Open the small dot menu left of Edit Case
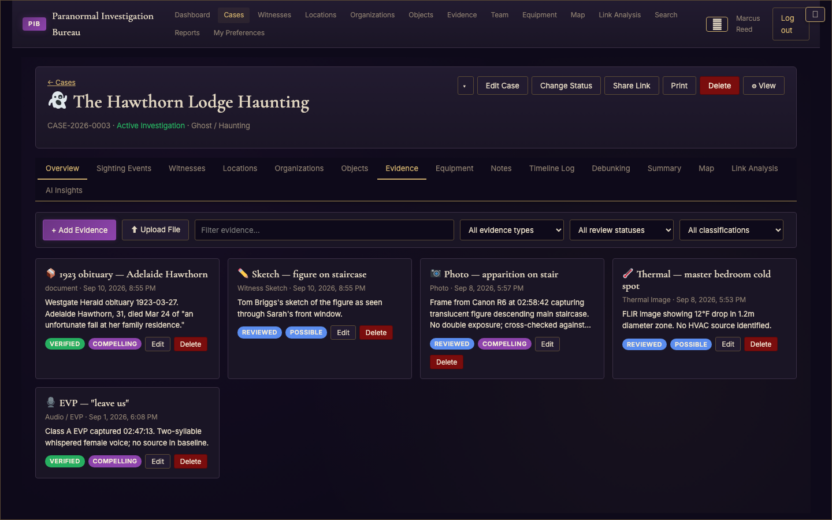This screenshot has width=832, height=520. pyautogui.click(x=465, y=85)
